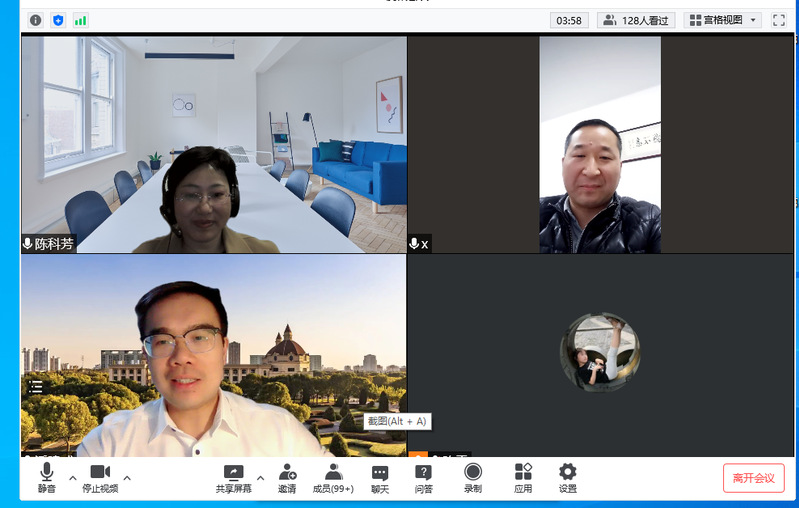
Task: Turn off camera with 停止视频
Action: pos(100,478)
